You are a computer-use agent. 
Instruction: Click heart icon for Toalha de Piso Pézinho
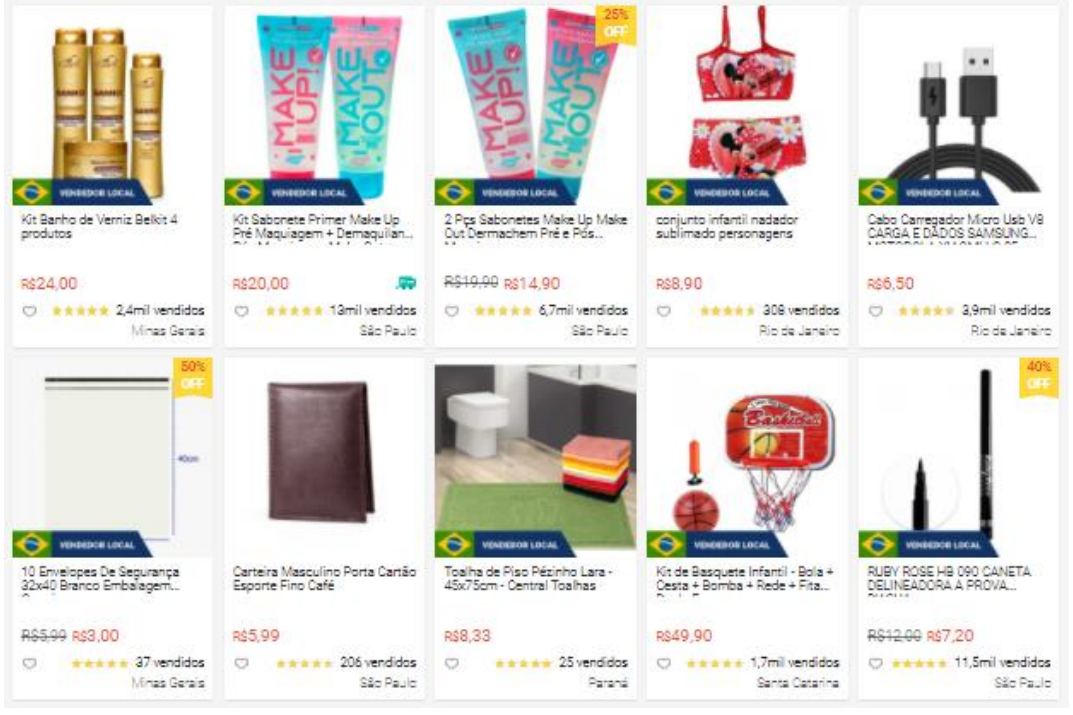(452, 663)
